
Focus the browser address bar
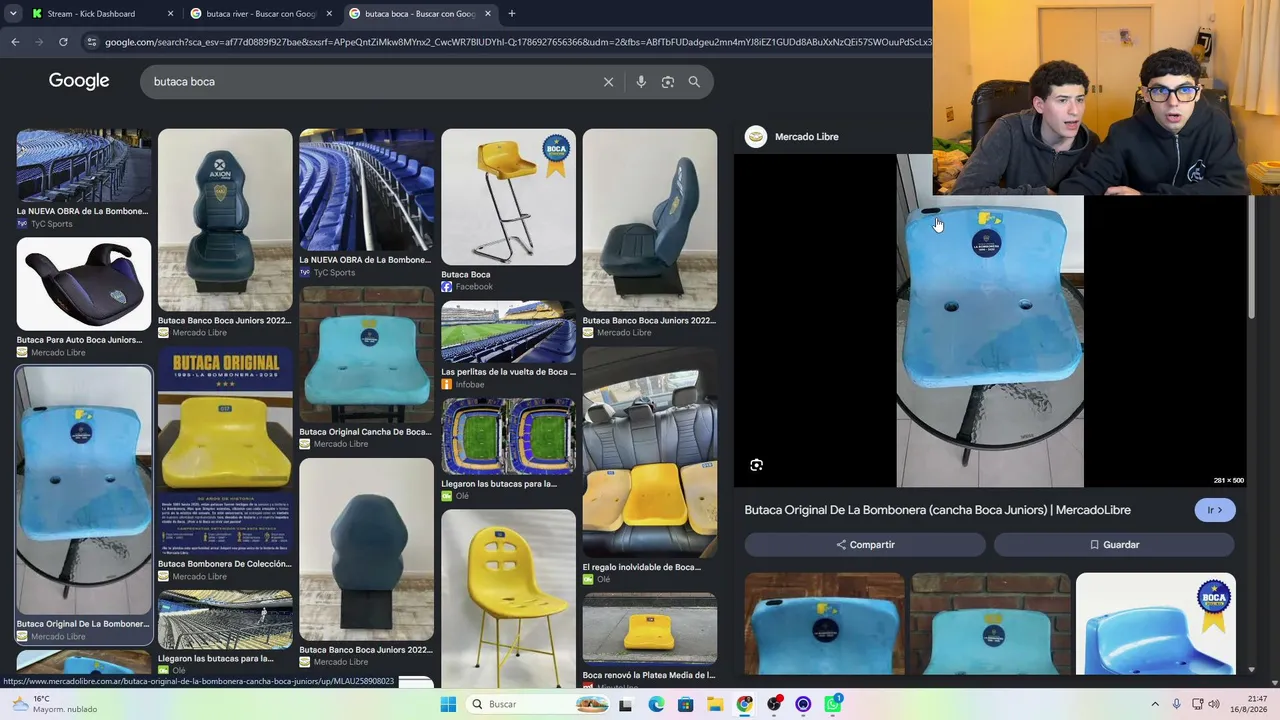click(518, 42)
